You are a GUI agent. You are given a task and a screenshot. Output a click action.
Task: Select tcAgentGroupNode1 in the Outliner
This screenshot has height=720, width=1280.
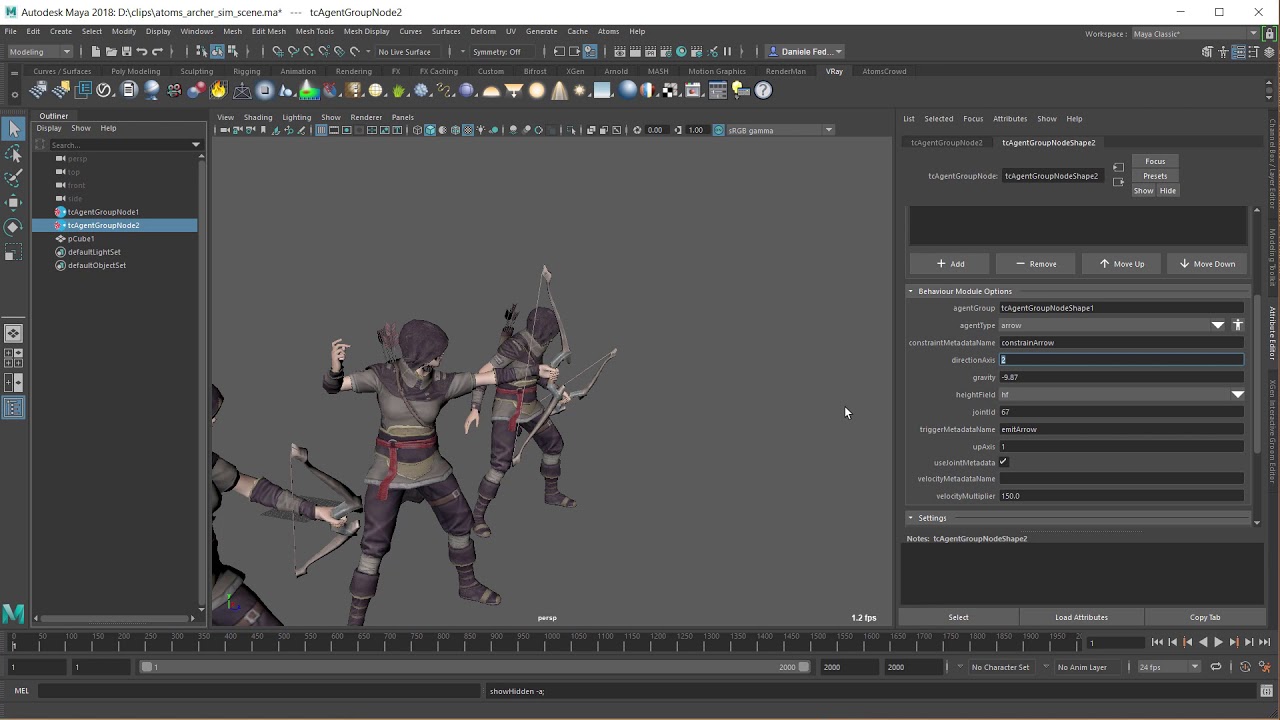click(x=103, y=212)
